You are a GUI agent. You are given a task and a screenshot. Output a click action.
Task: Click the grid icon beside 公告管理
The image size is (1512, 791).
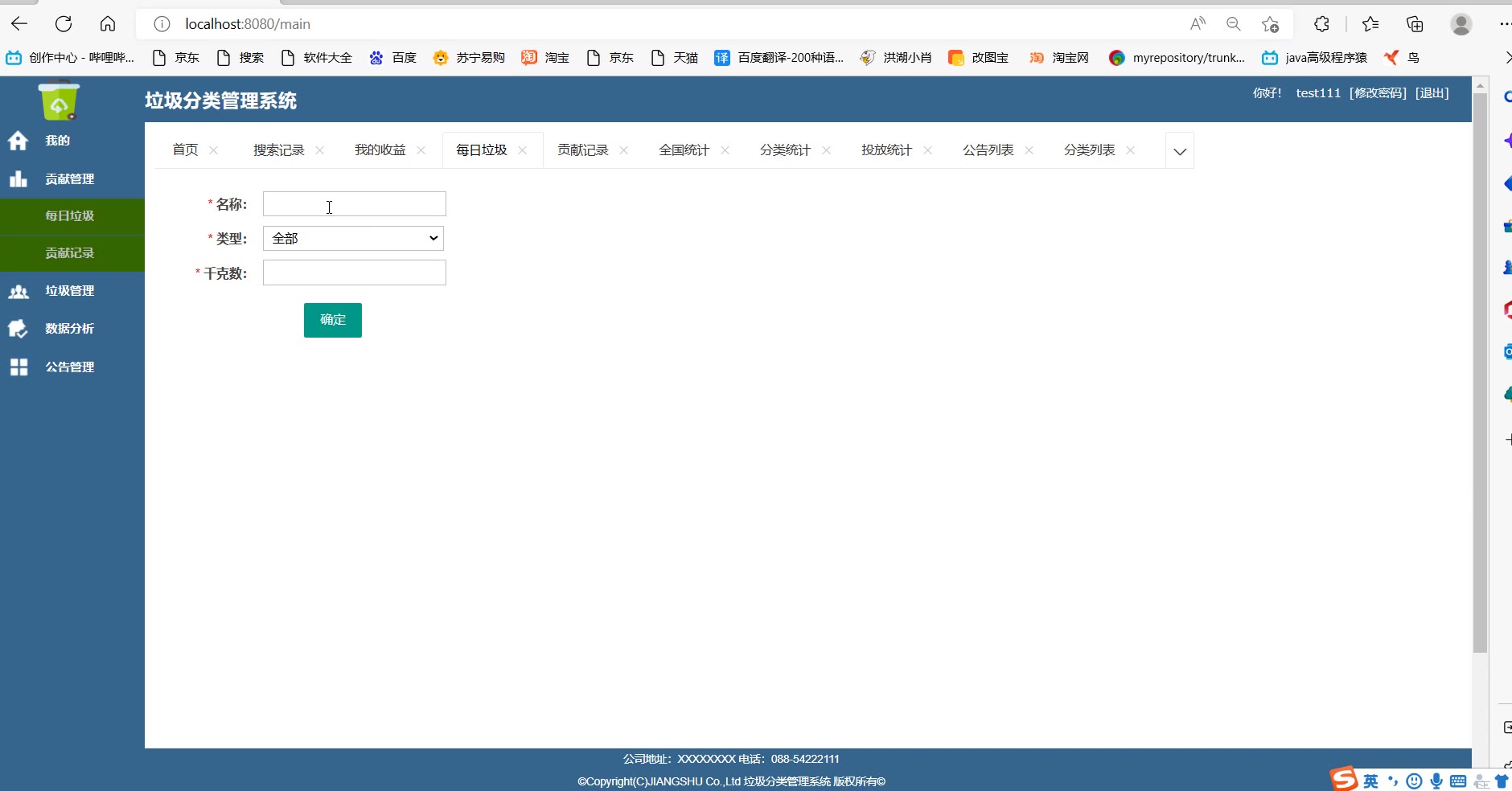18,367
